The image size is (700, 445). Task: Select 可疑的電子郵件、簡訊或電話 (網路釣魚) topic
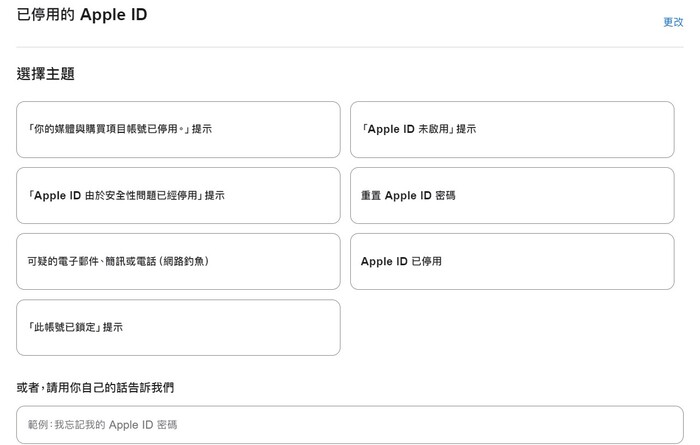pos(178,262)
